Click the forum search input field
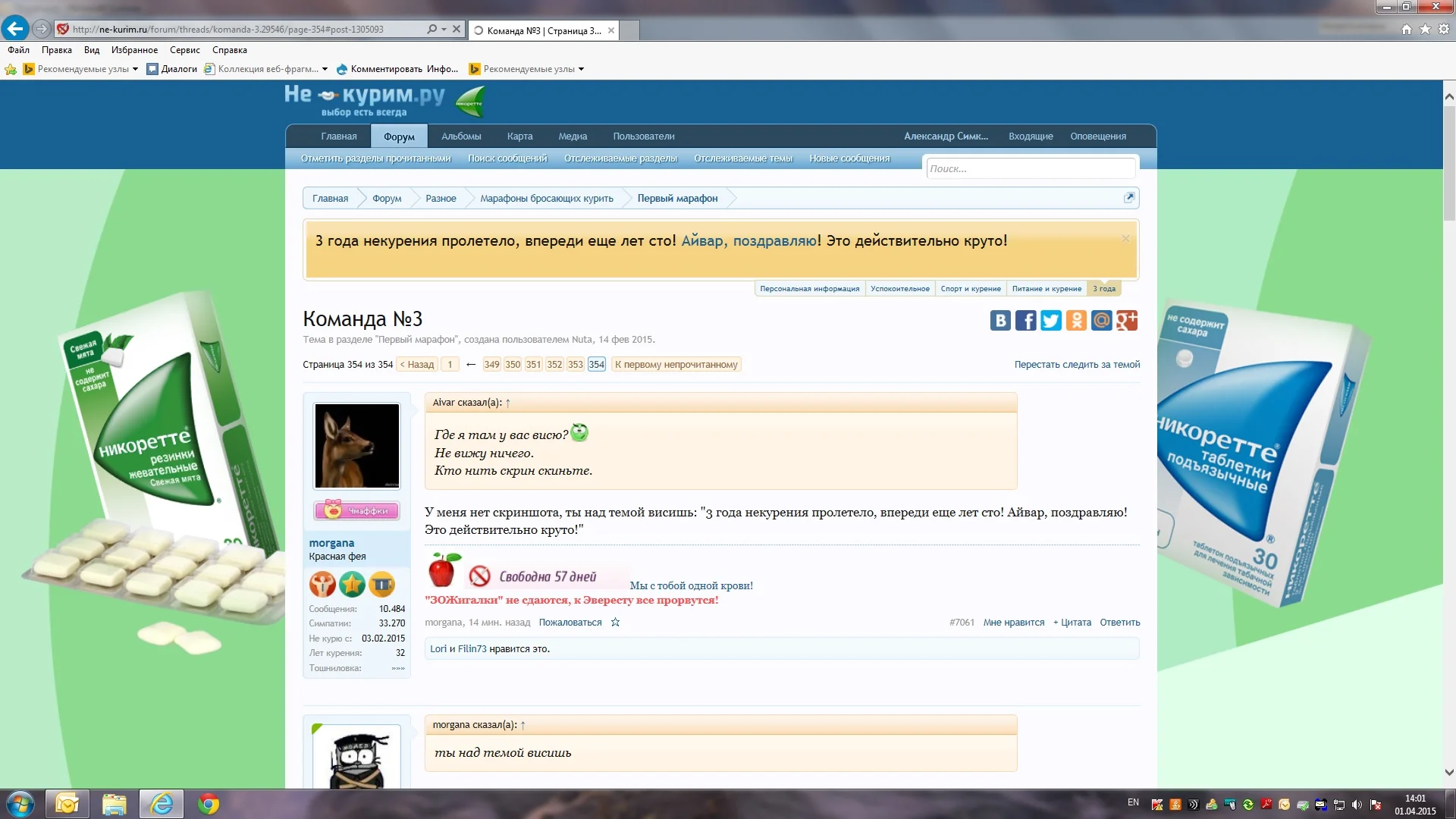1456x819 pixels. tap(1030, 168)
